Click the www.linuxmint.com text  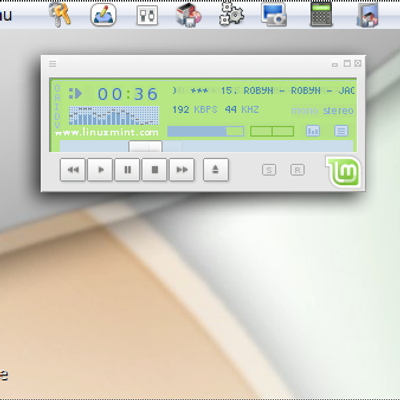107,132
